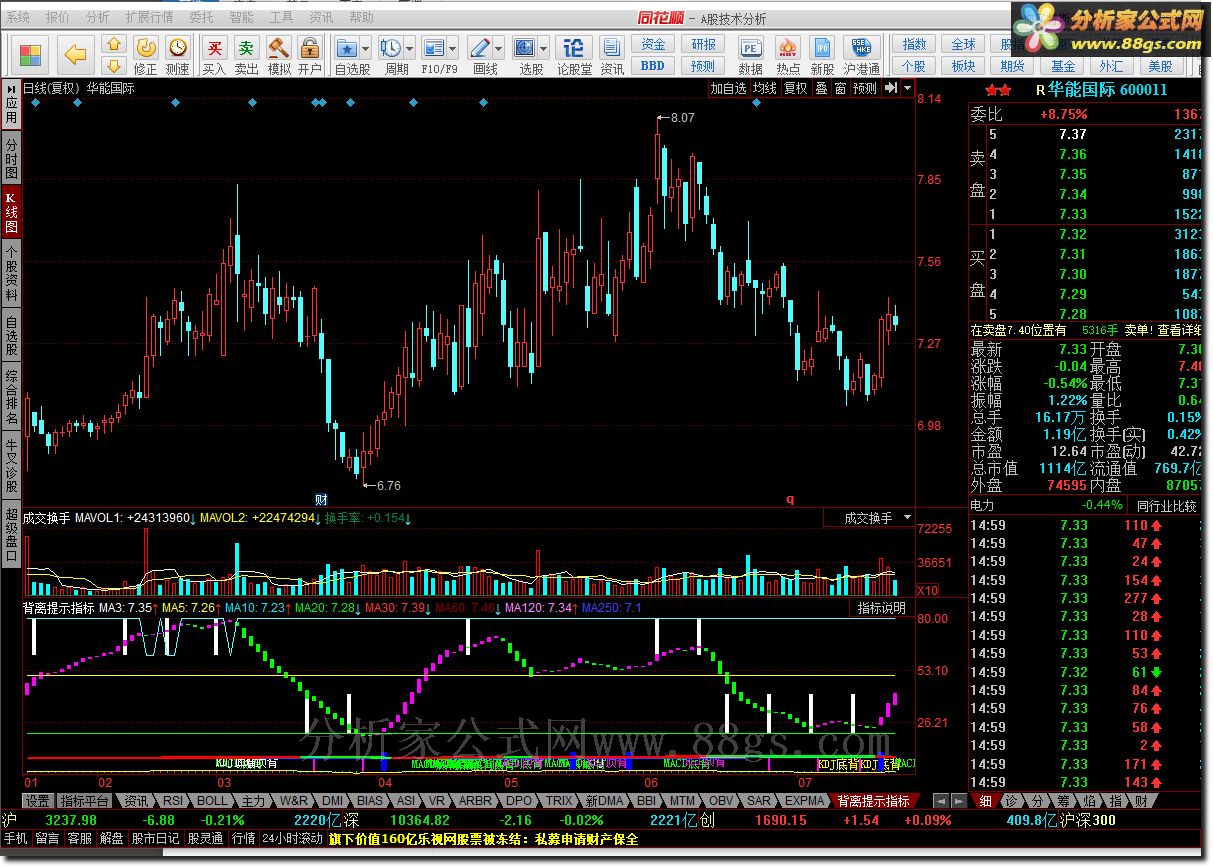Click the 预测 toolbar button
Screen dimensions: 1213x867
pos(703,66)
